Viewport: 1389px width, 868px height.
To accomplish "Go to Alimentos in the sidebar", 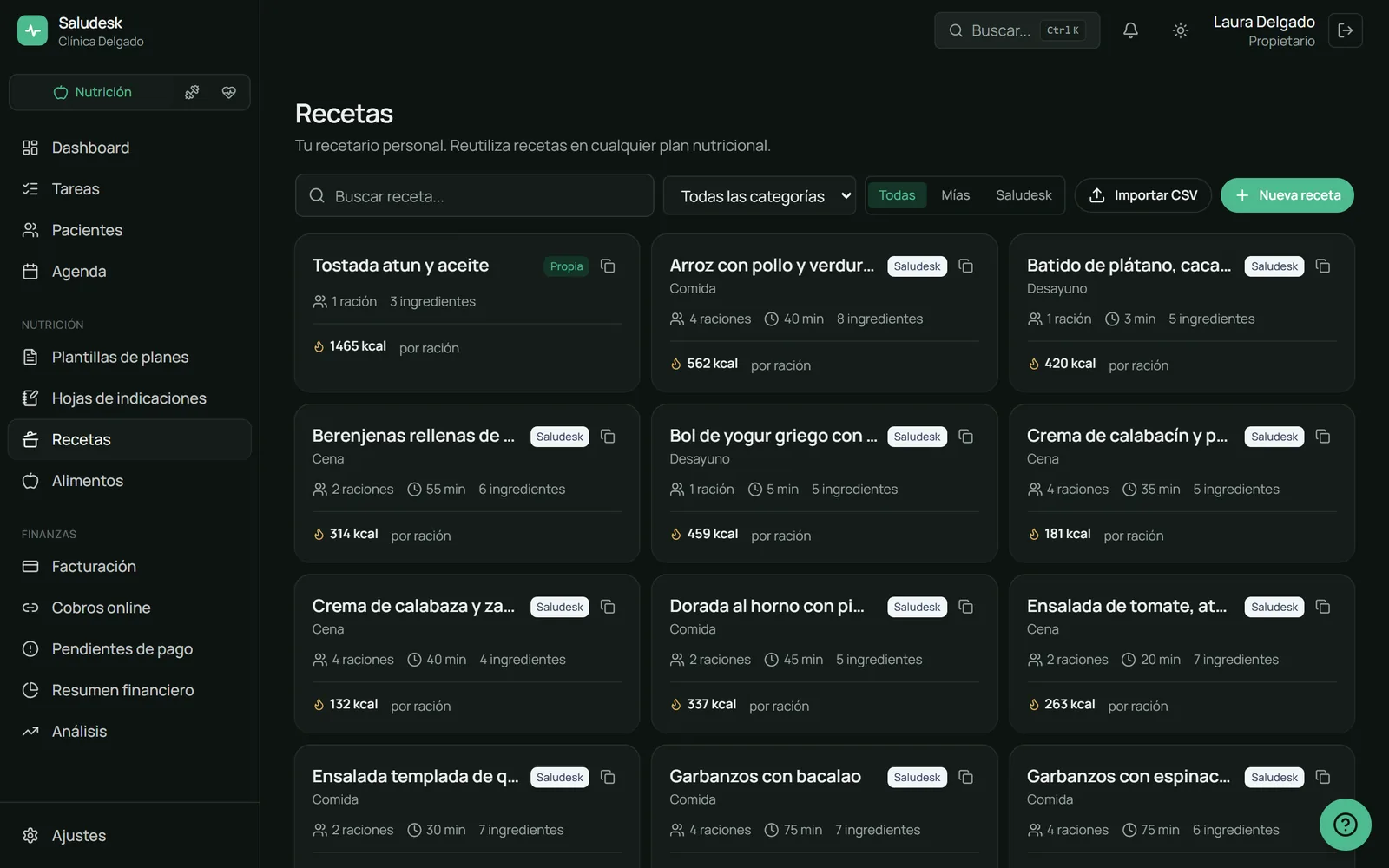I will (x=129, y=481).
